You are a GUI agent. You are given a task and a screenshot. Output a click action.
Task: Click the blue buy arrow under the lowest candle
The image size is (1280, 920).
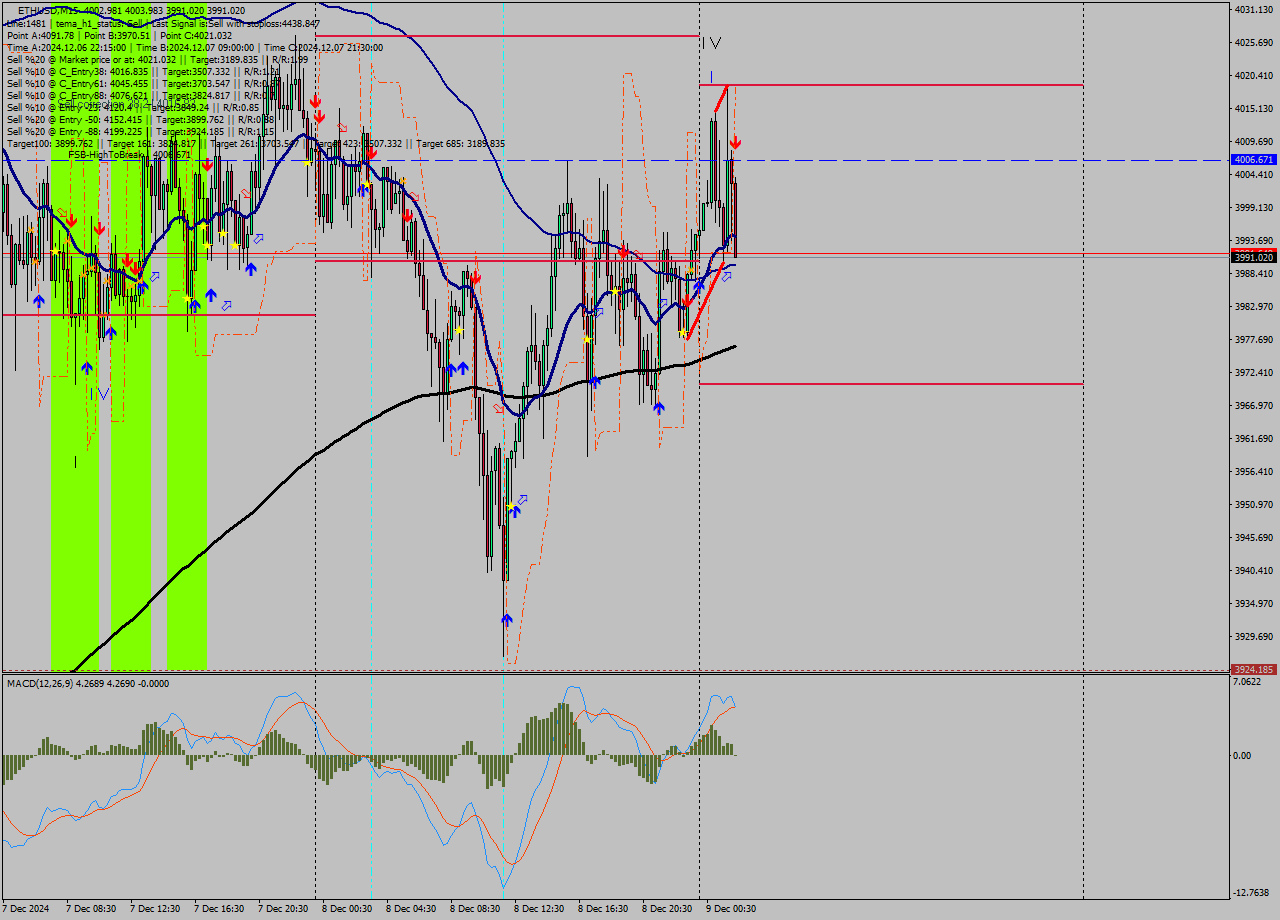click(507, 619)
